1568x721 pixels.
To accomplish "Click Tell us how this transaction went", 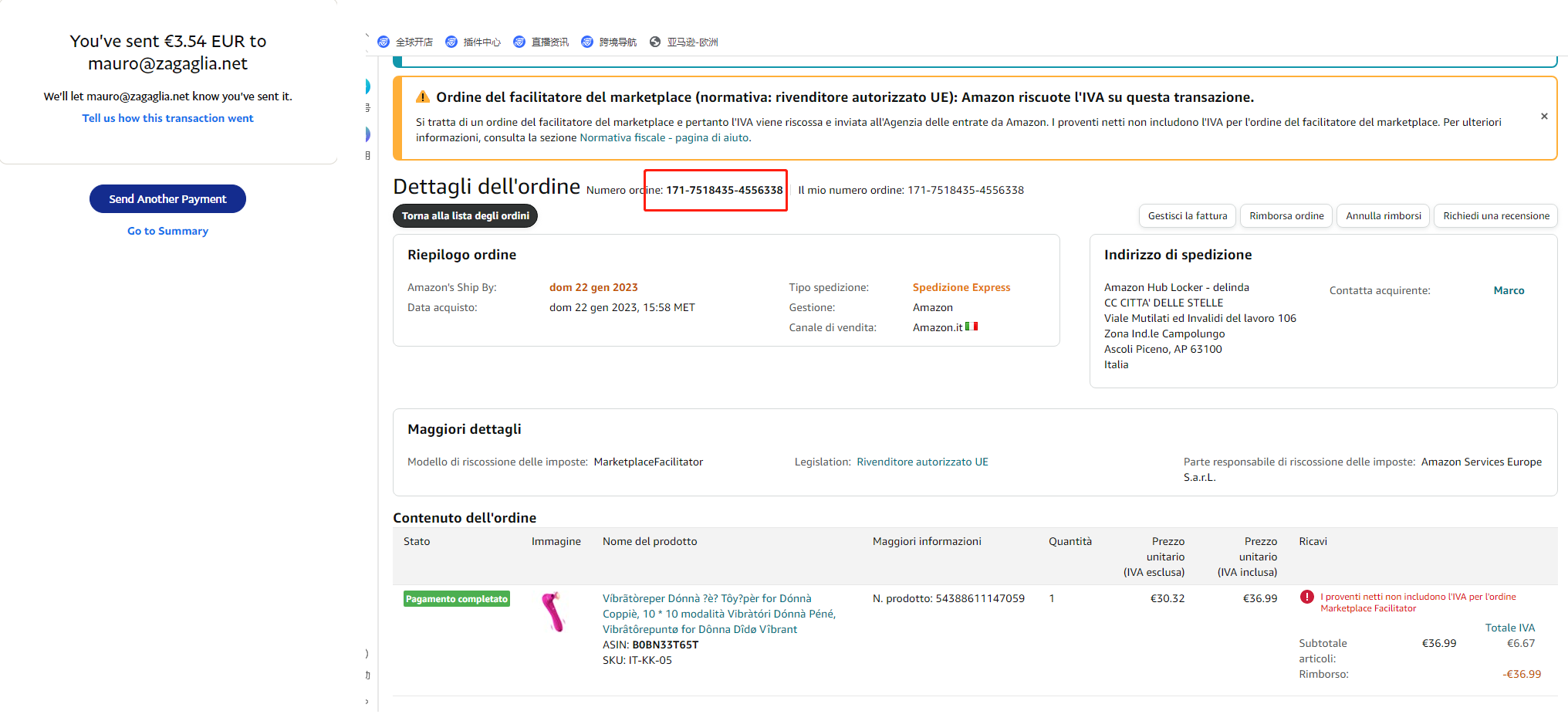I will pyautogui.click(x=167, y=118).
